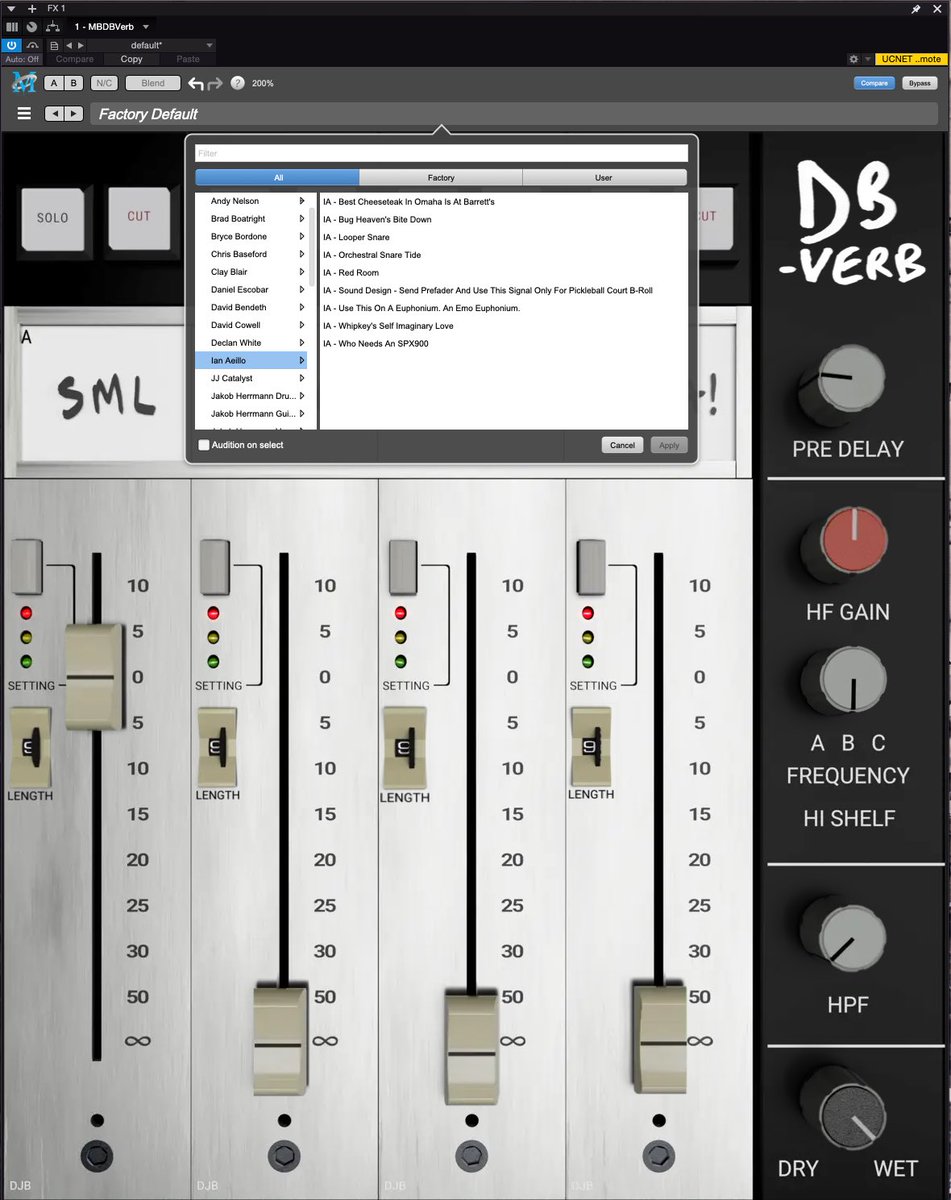
Task: Open the help question mark
Action: pos(237,83)
